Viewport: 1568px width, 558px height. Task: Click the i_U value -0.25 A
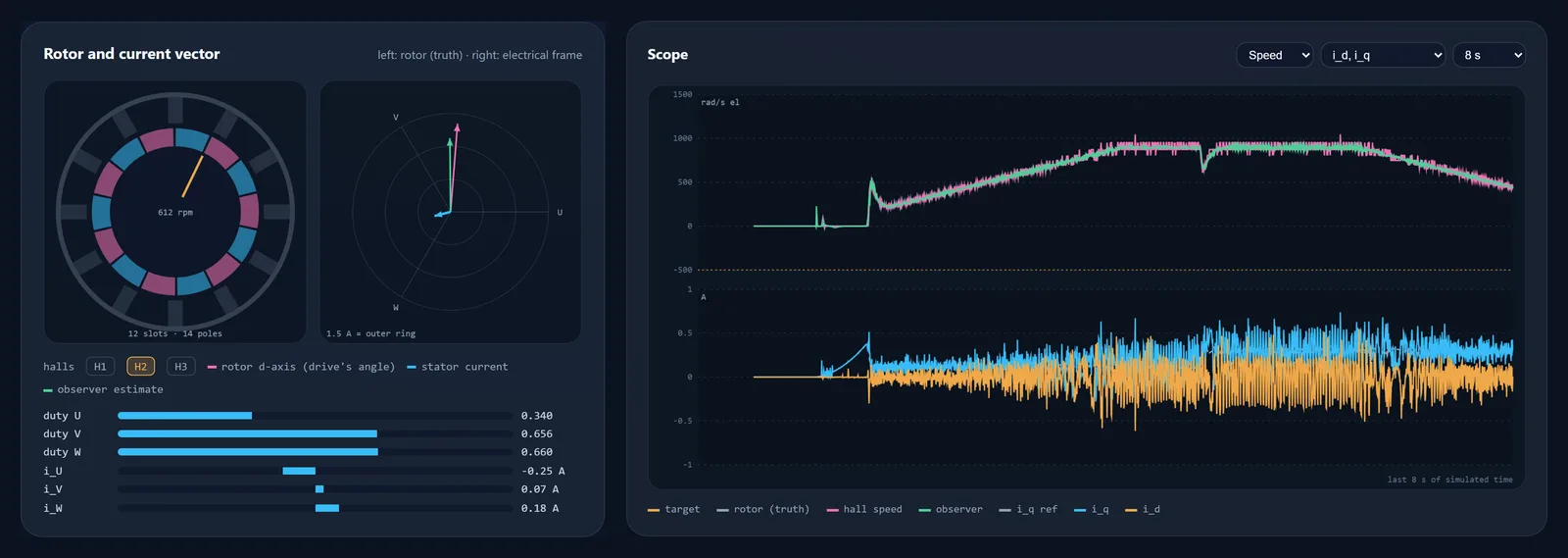(543, 471)
